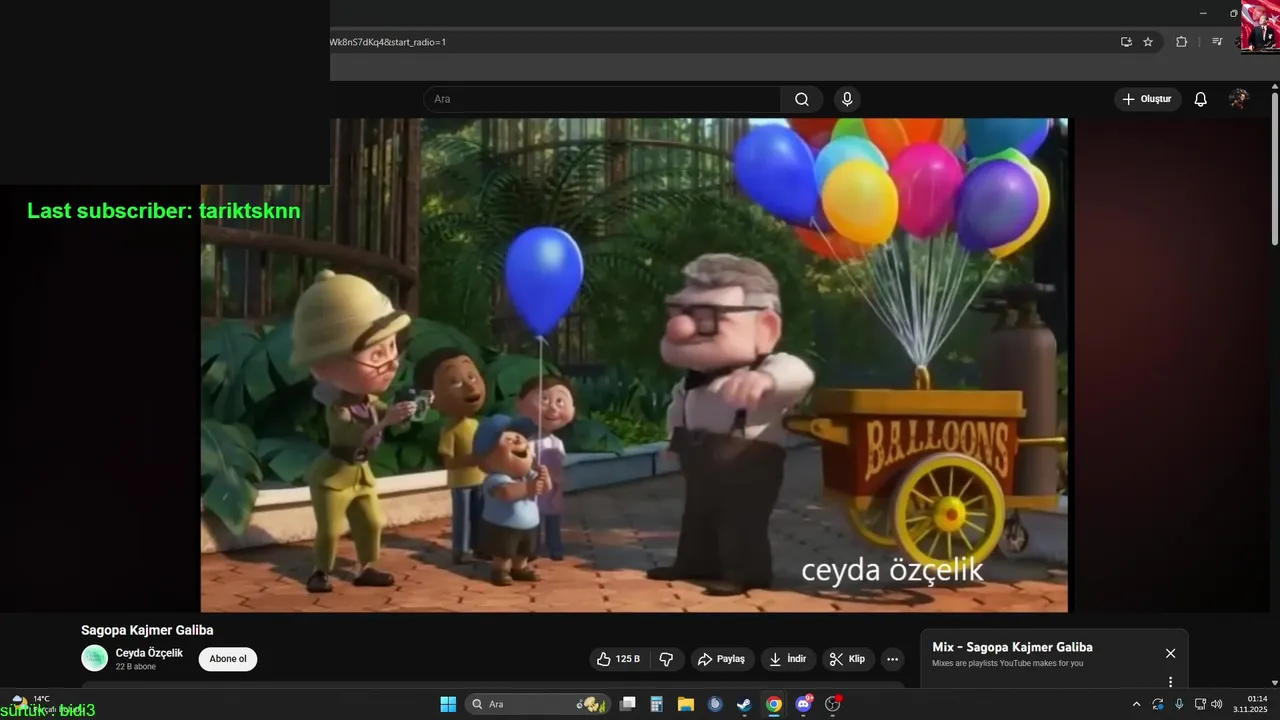Open Task View in taskbar
The height and width of the screenshot is (720, 1280).
click(x=628, y=704)
